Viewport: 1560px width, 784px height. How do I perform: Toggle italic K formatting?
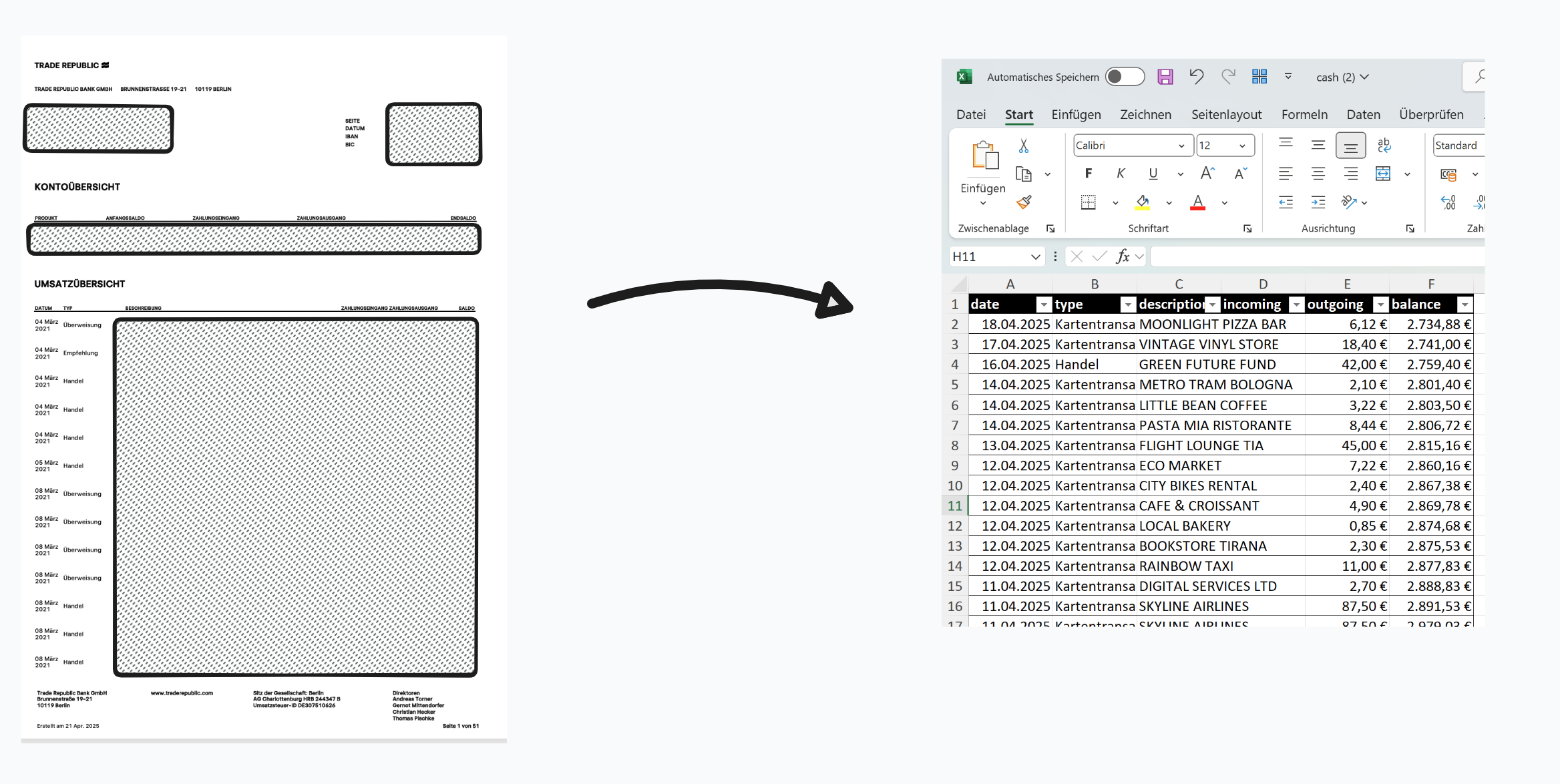click(x=1120, y=173)
